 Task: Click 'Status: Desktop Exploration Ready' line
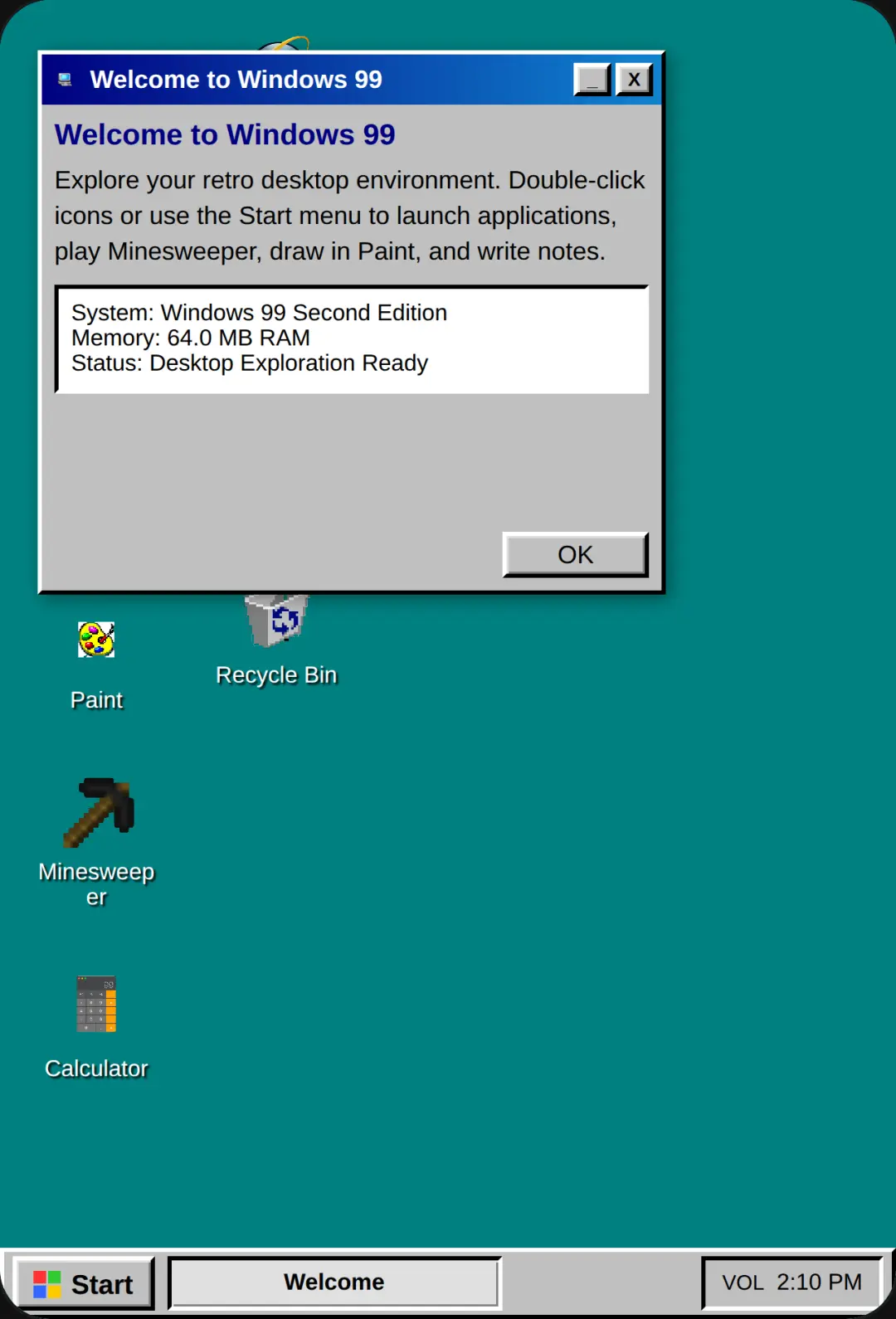click(x=250, y=363)
